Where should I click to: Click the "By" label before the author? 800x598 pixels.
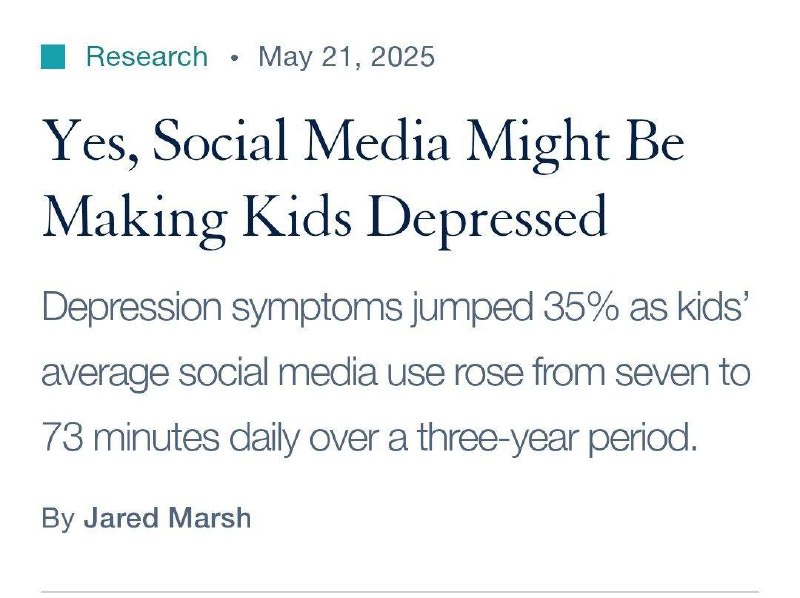pos(58,518)
